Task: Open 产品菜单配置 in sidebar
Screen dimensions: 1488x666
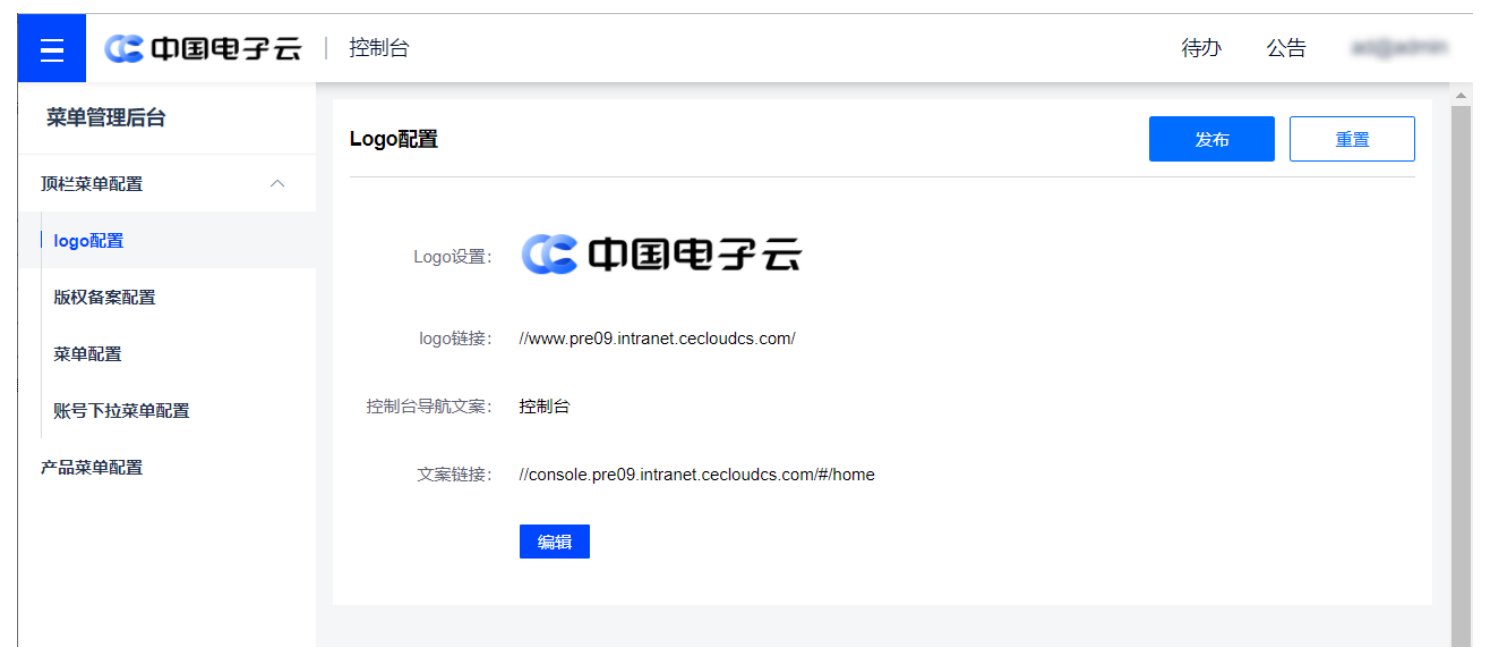Action: [x=167, y=467]
